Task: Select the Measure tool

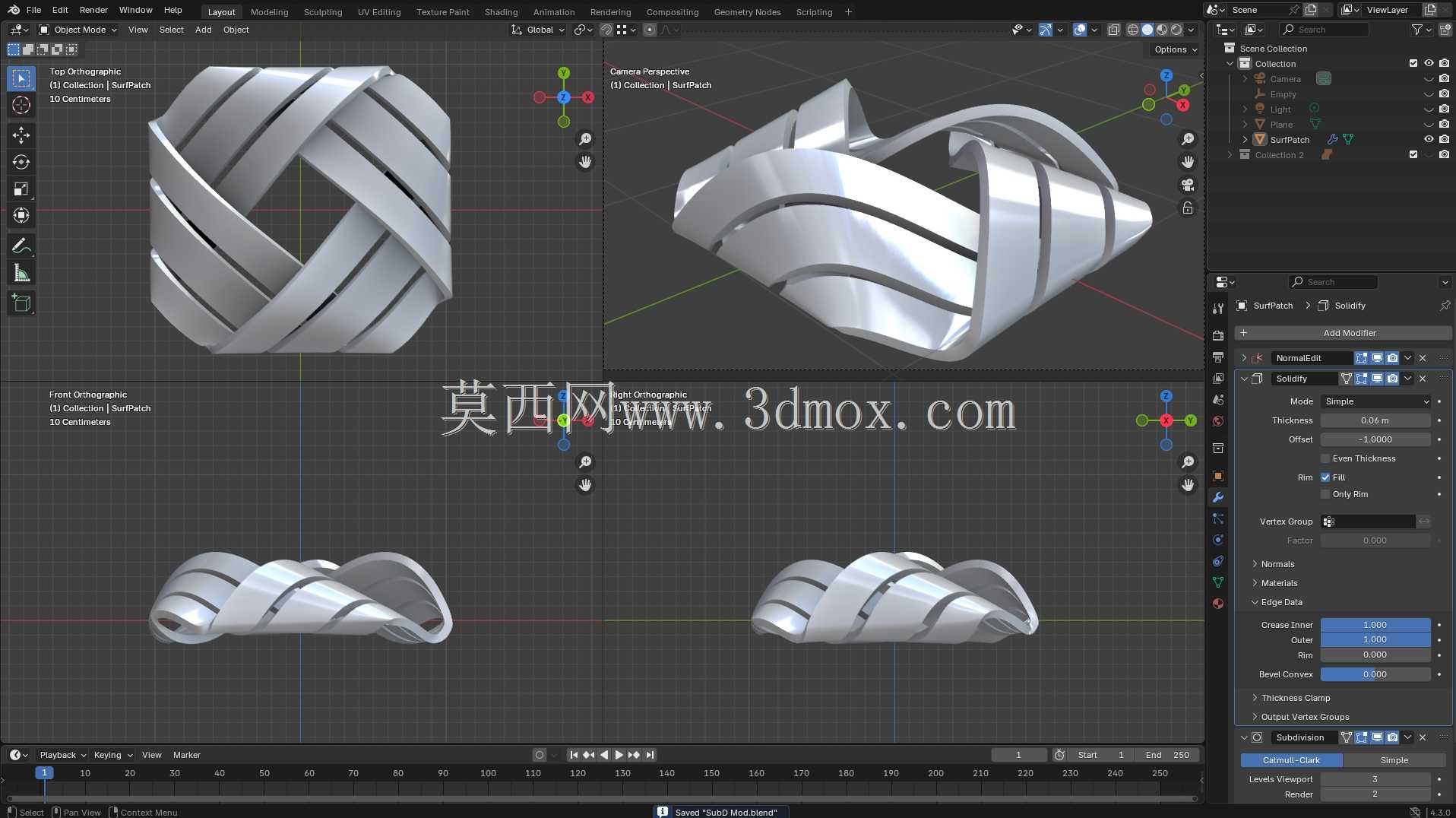Action: [21, 273]
